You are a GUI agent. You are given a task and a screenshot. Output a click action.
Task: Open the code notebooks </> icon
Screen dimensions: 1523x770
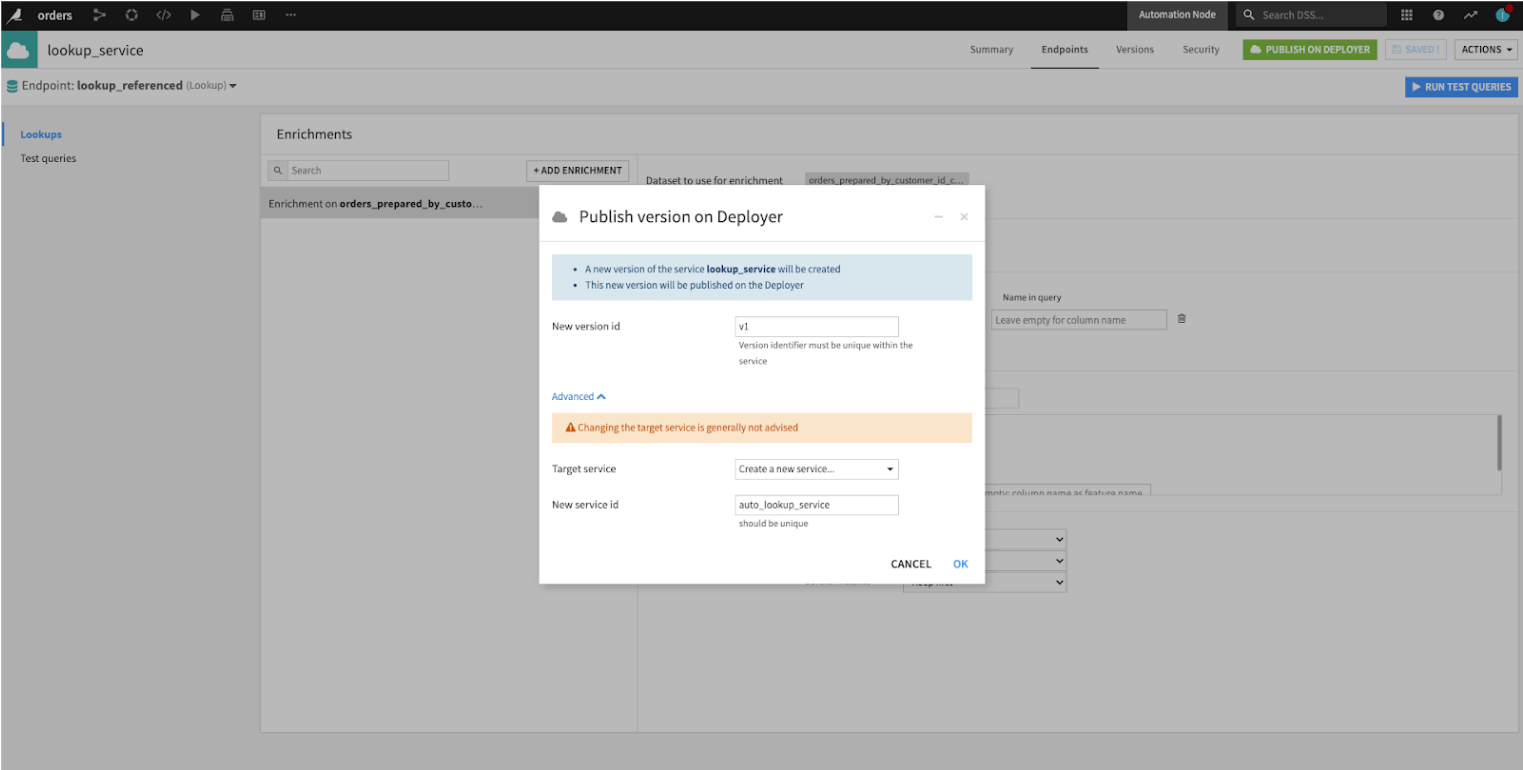pyautogui.click(x=163, y=15)
